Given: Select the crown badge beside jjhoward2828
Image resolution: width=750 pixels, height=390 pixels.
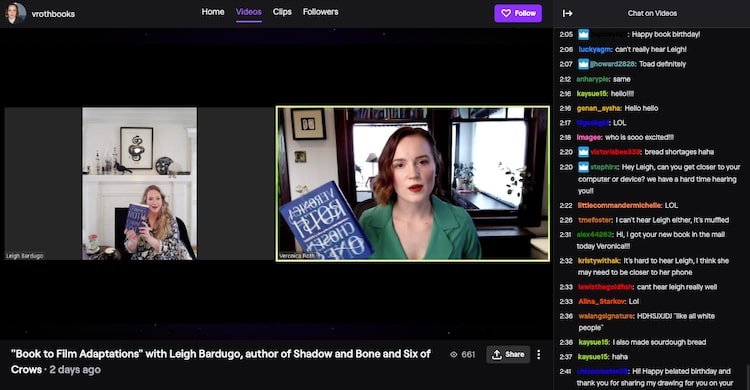Looking at the screenshot, I should pos(583,64).
